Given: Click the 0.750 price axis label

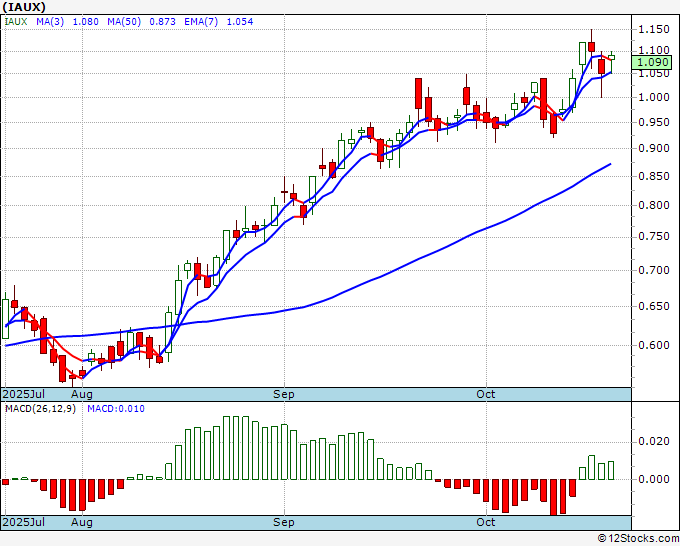Looking at the screenshot, I should pyautogui.click(x=654, y=236).
